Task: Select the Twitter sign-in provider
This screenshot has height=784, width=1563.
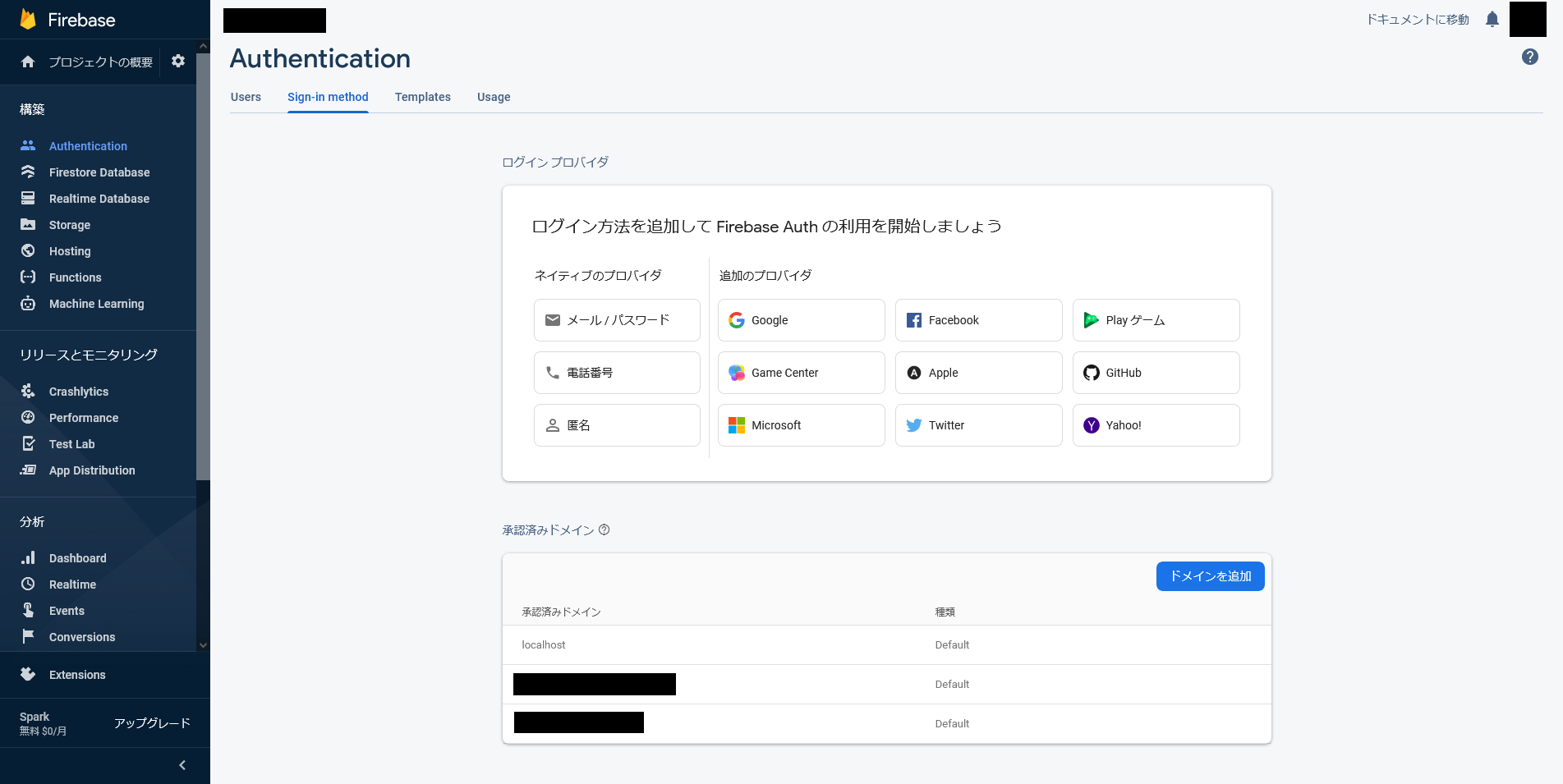Action: [977, 425]
